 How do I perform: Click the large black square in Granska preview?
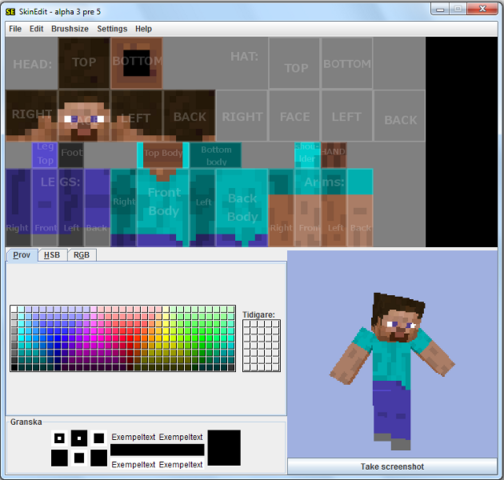(224, 448)
